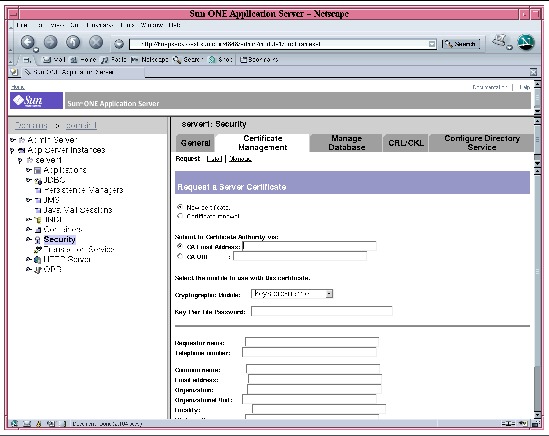Screen dimensions: 549x436
Task: Open the Manage Database tab
Action: pos(346,143)
